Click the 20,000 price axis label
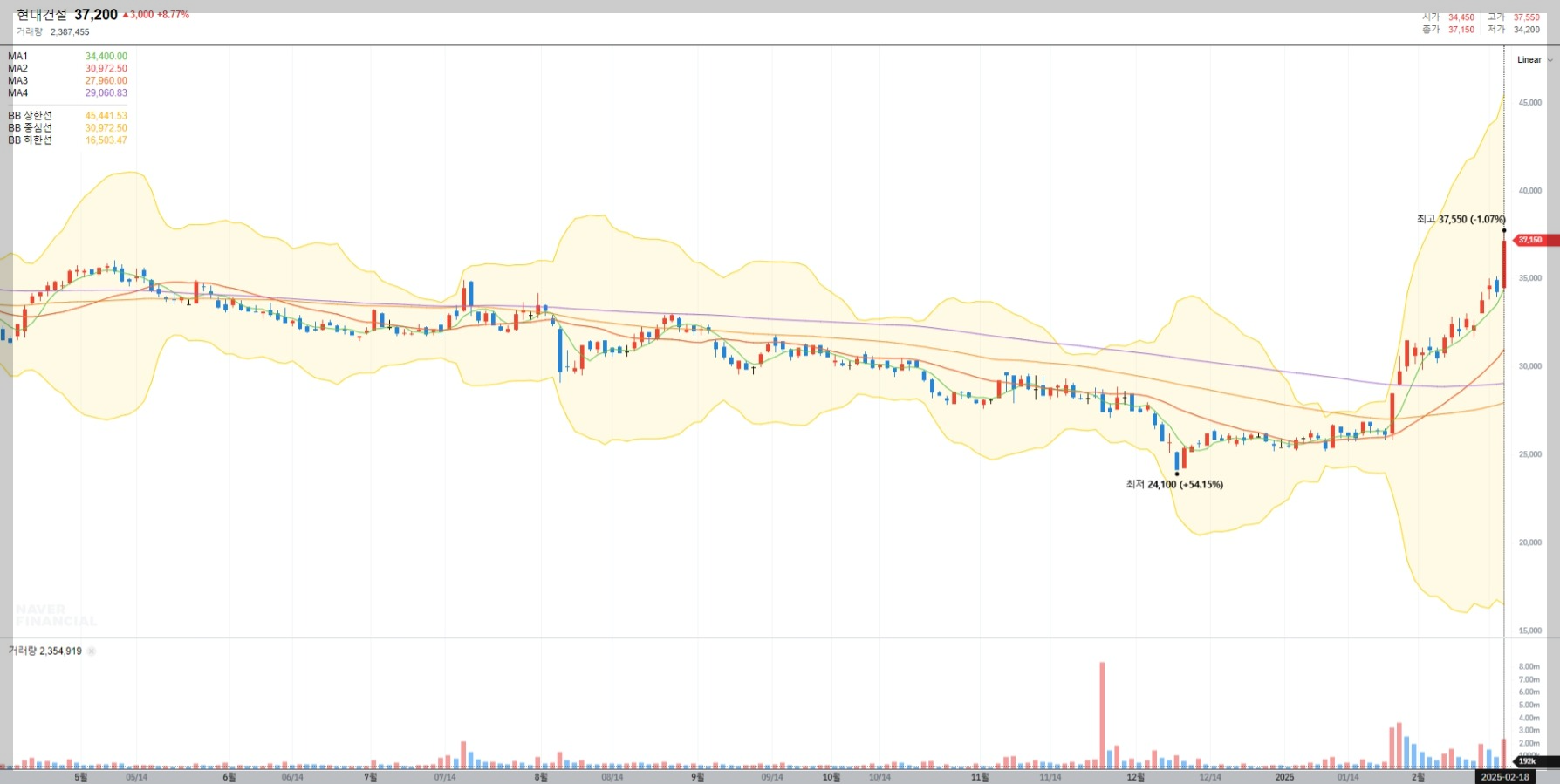Image resolution: width=1560 pixels, height=784 pixels. [1529, 543]
